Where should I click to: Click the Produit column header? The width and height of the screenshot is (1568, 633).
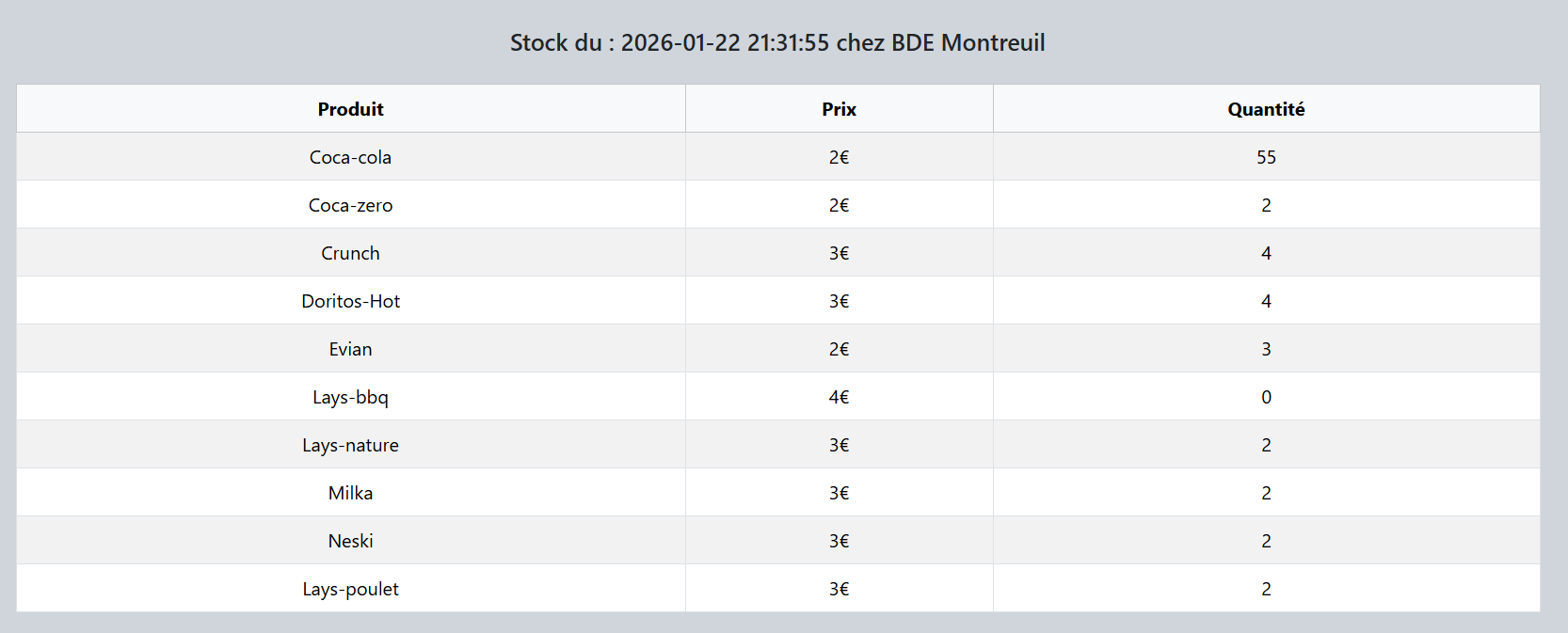[x=350, y=109]
